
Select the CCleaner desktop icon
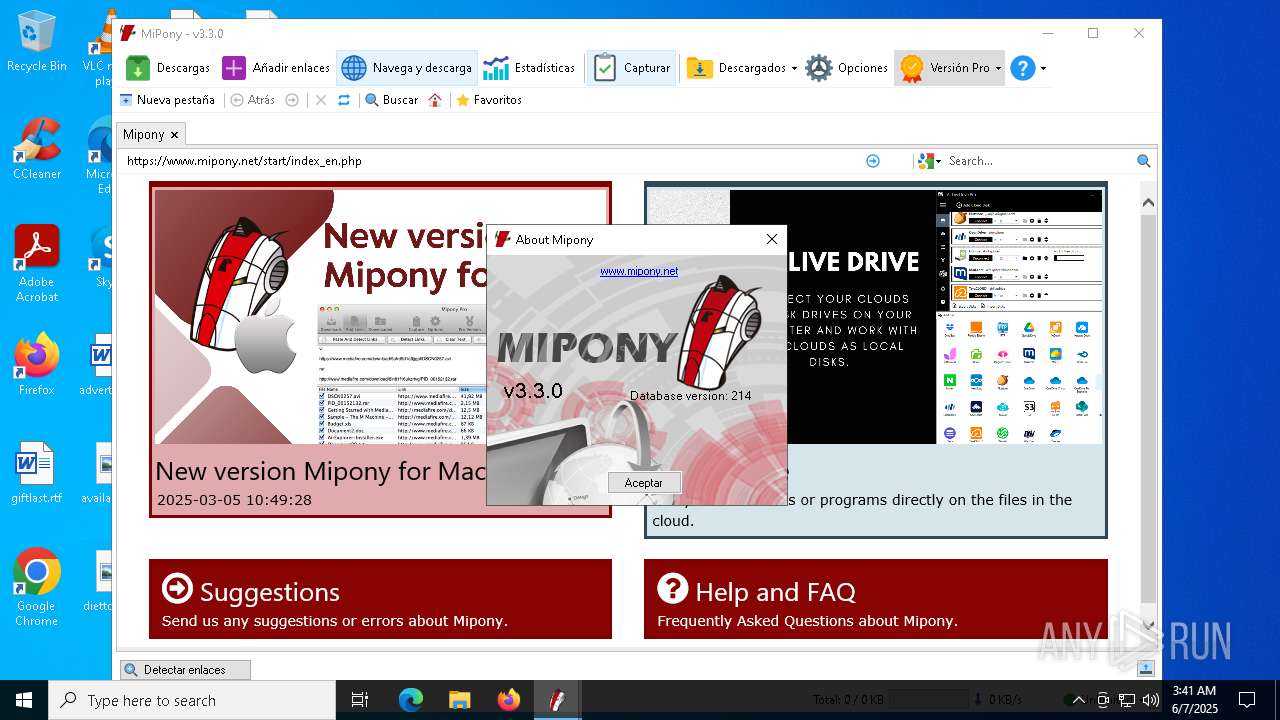(37, 148)
